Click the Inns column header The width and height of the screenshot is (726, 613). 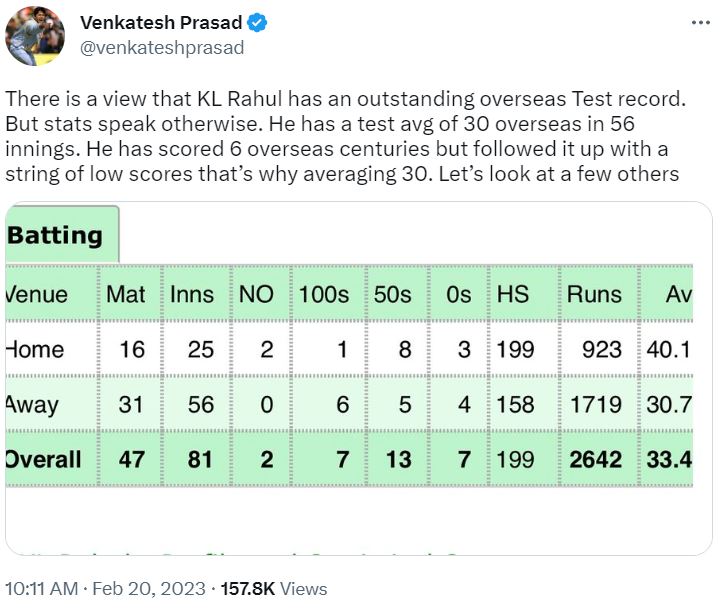(x=192, y=294)
